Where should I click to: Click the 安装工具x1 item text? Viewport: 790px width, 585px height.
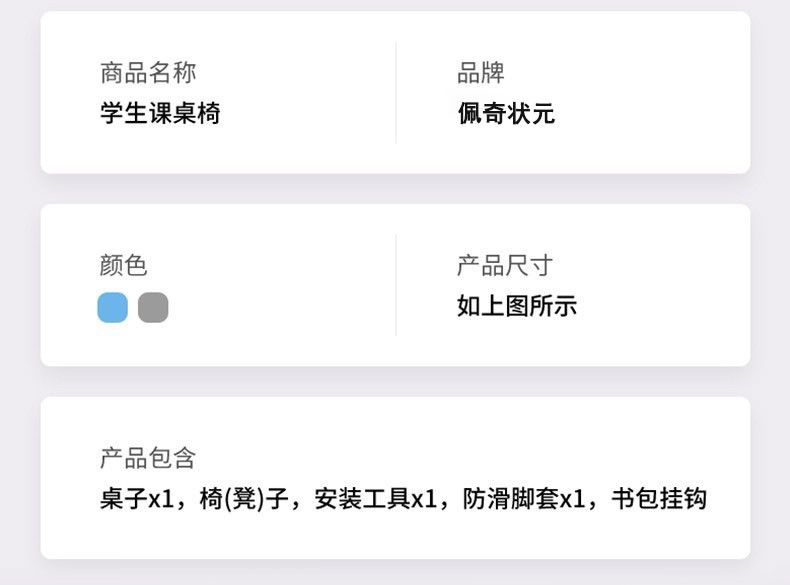click(x=376, y=498)
